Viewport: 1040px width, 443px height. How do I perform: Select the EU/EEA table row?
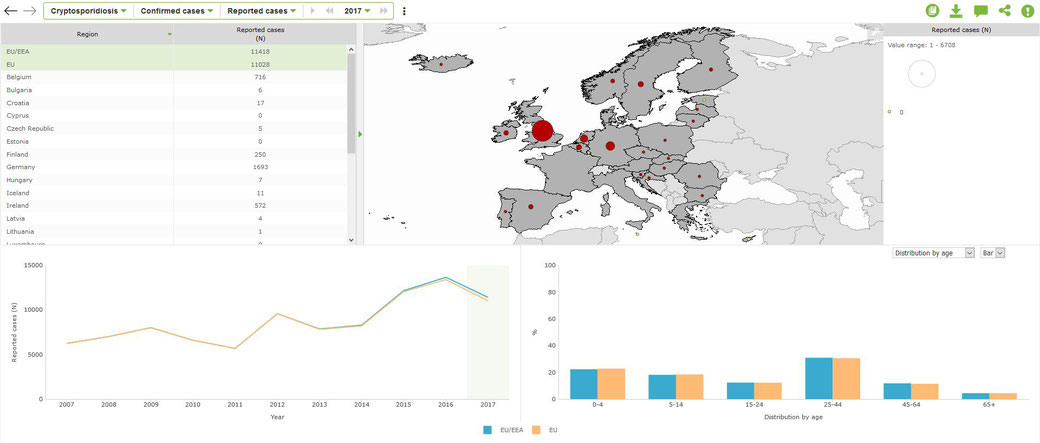pos(174,51)
